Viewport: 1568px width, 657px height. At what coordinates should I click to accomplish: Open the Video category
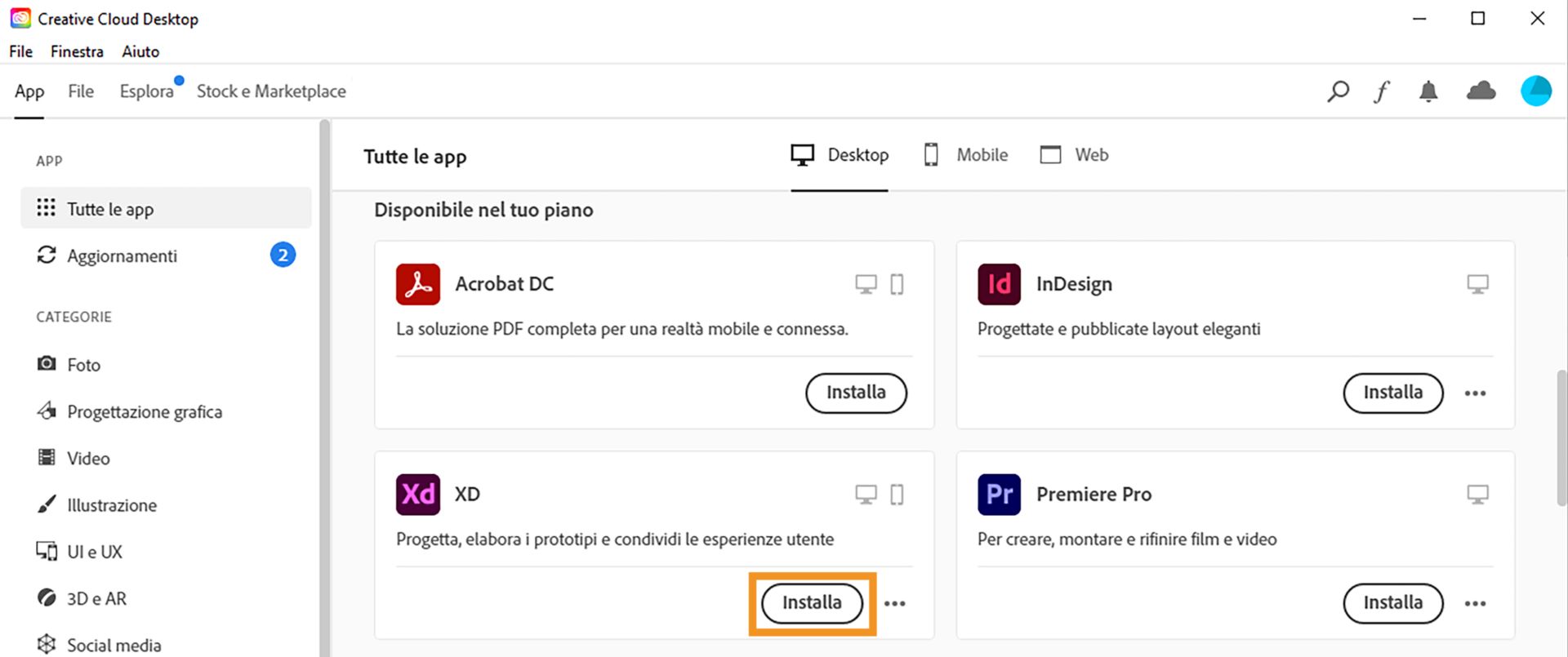pyautogui.click(x=73, y=458)
